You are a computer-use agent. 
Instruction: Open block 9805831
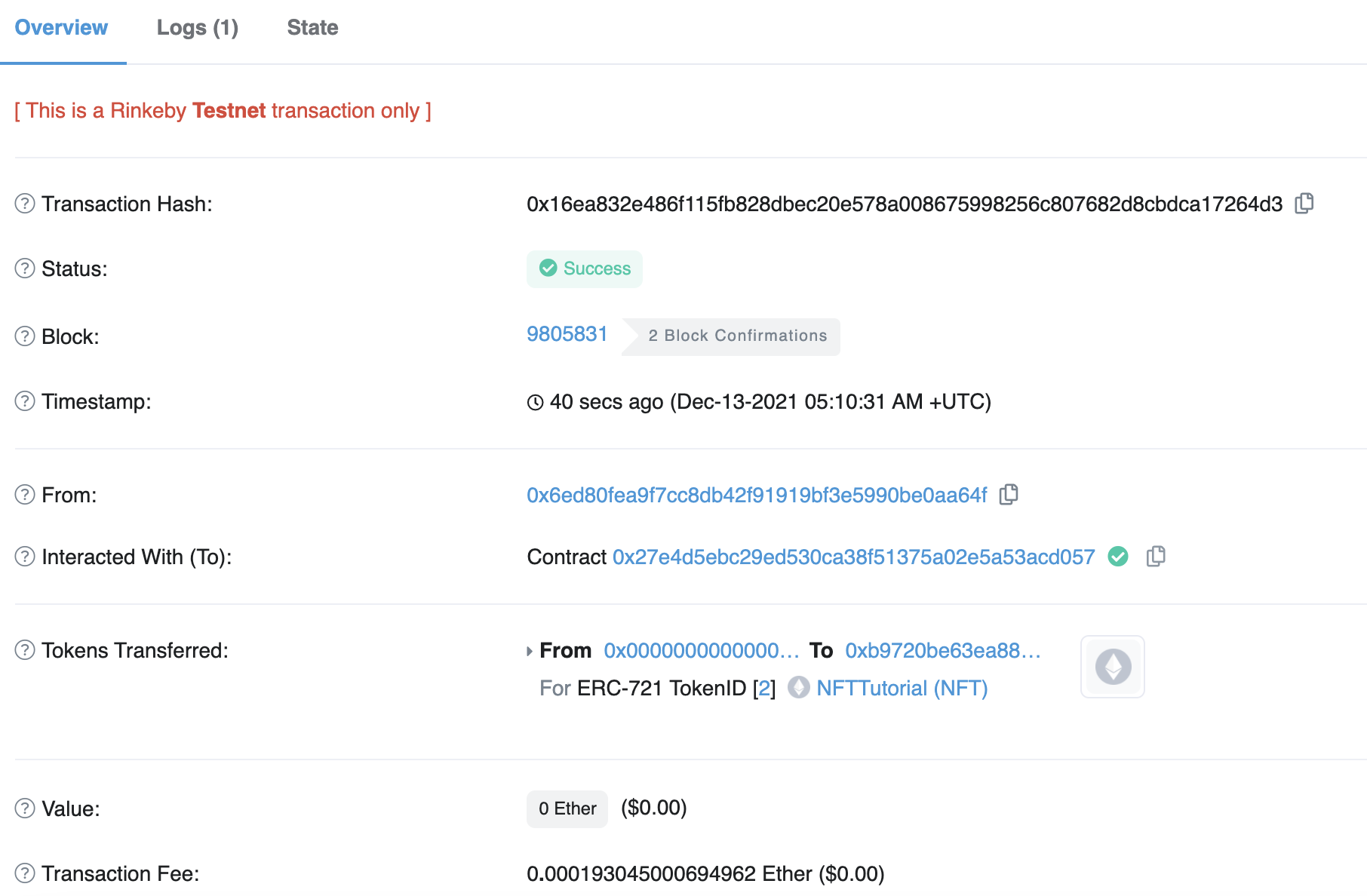[567, 334]
